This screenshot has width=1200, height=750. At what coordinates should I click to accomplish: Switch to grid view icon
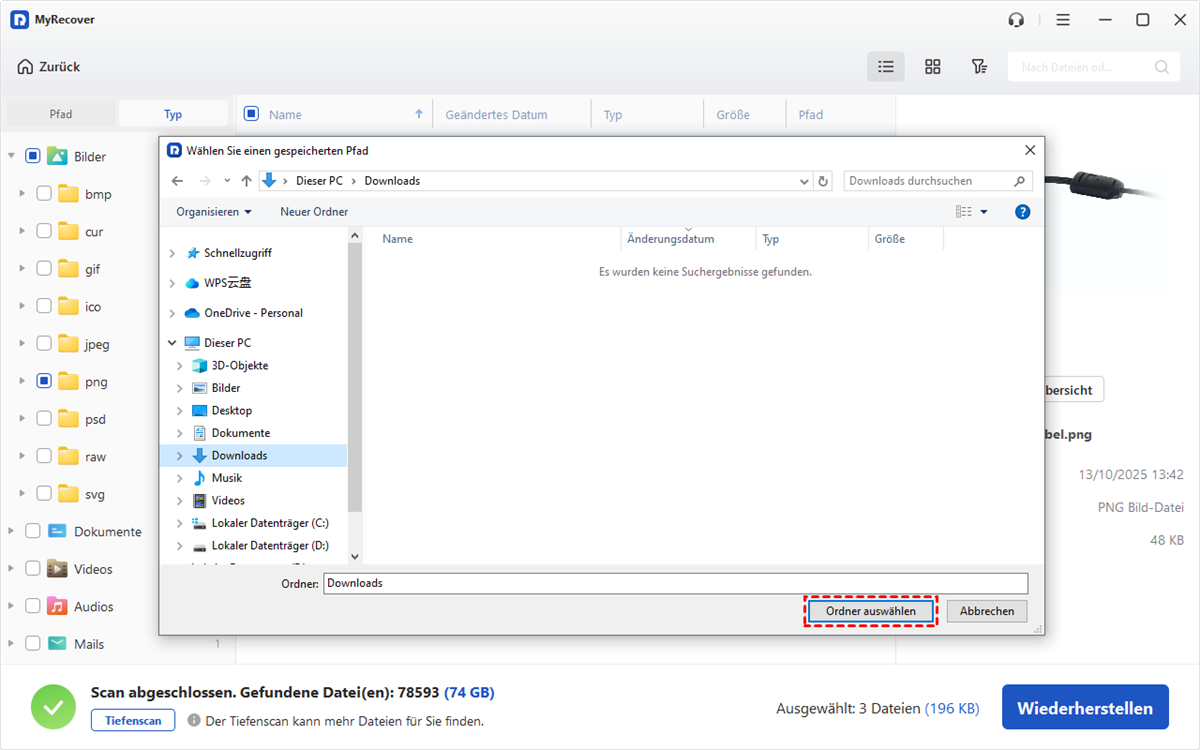(x=932, y=67)
